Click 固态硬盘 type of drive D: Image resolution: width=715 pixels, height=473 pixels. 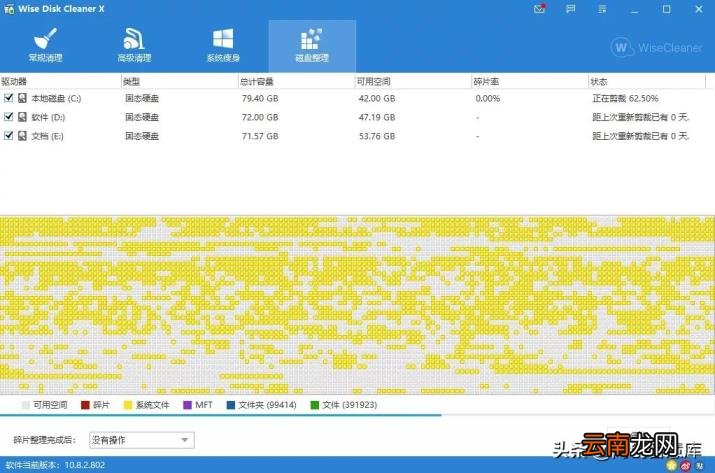[142, 117]
